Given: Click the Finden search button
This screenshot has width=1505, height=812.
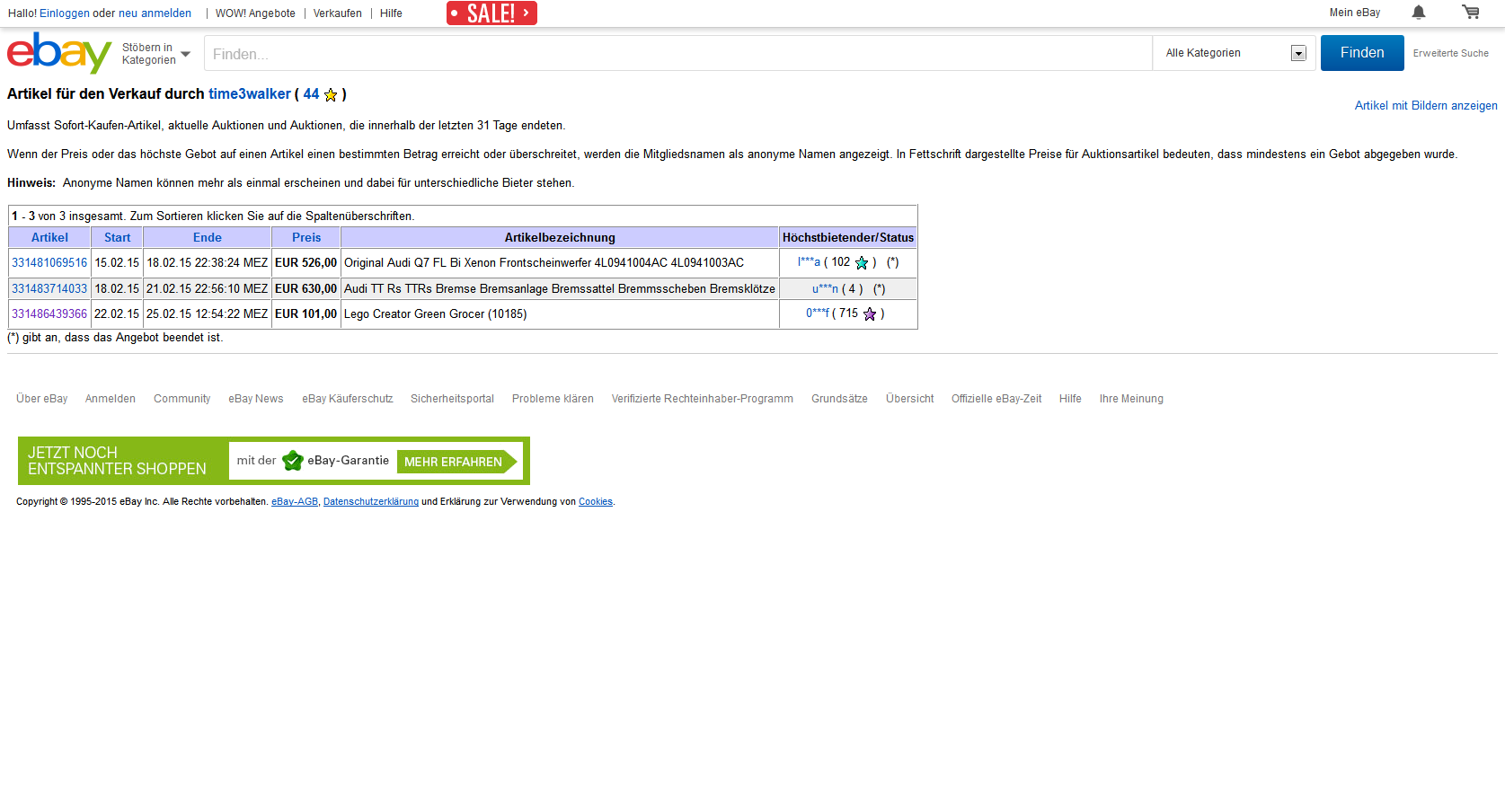Looking at the screenshot, I should tap(1362, 53).
